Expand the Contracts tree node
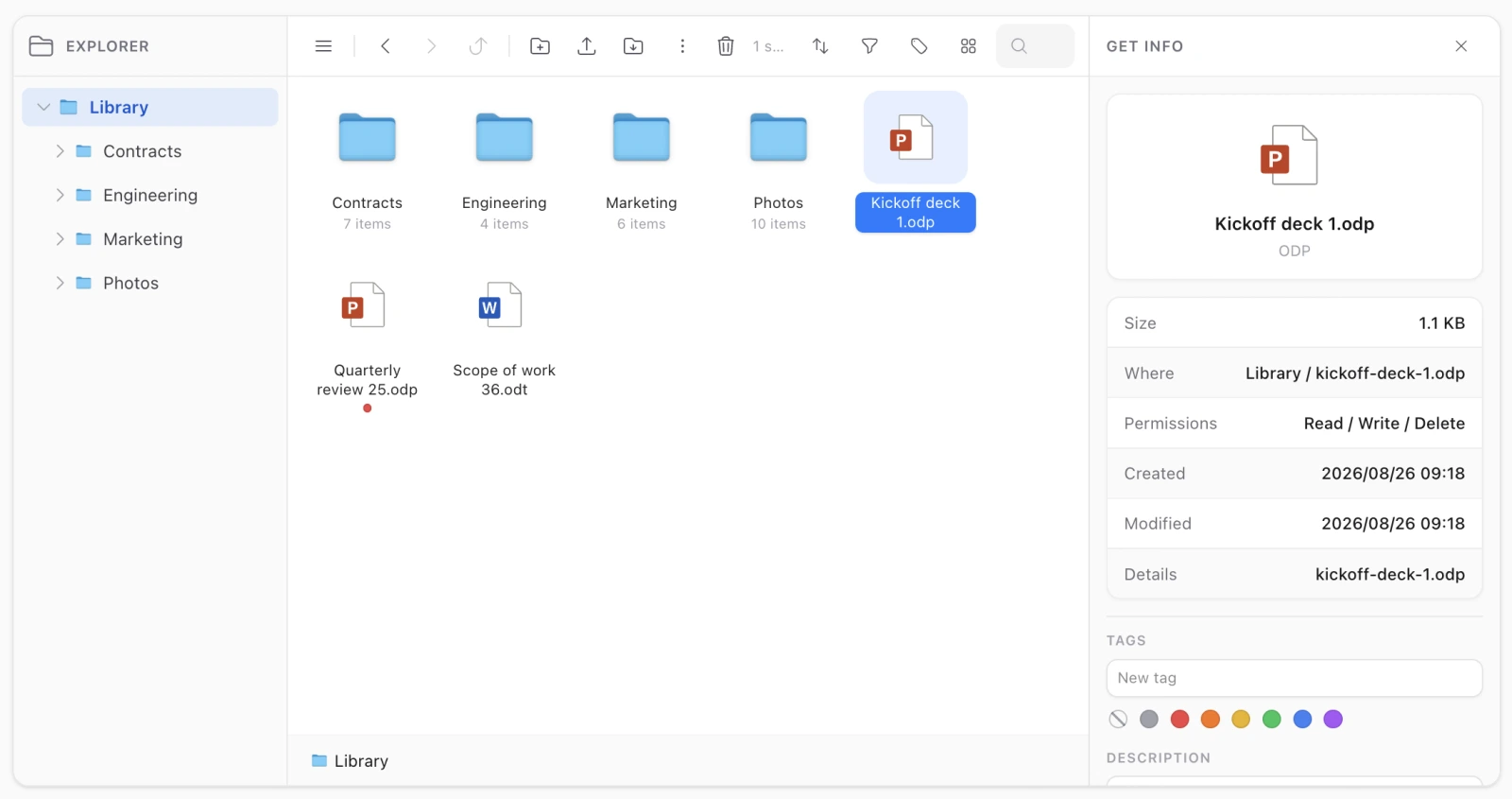Screen dimensions: 1512x799 [x=60, y=151]
